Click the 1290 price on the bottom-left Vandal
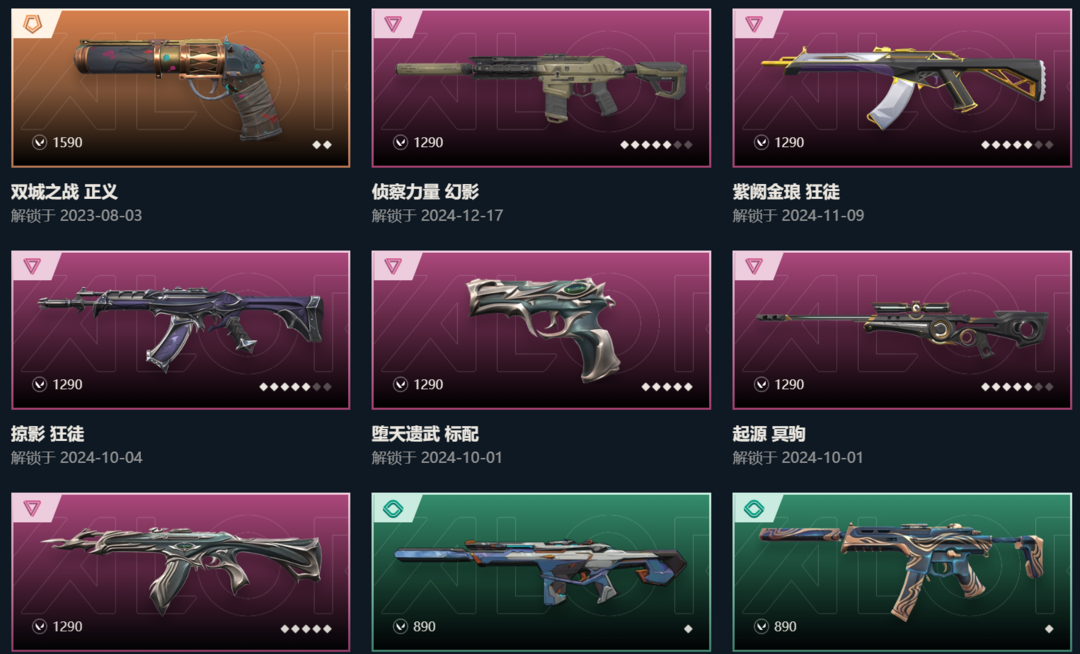 [x=68, y=626]
